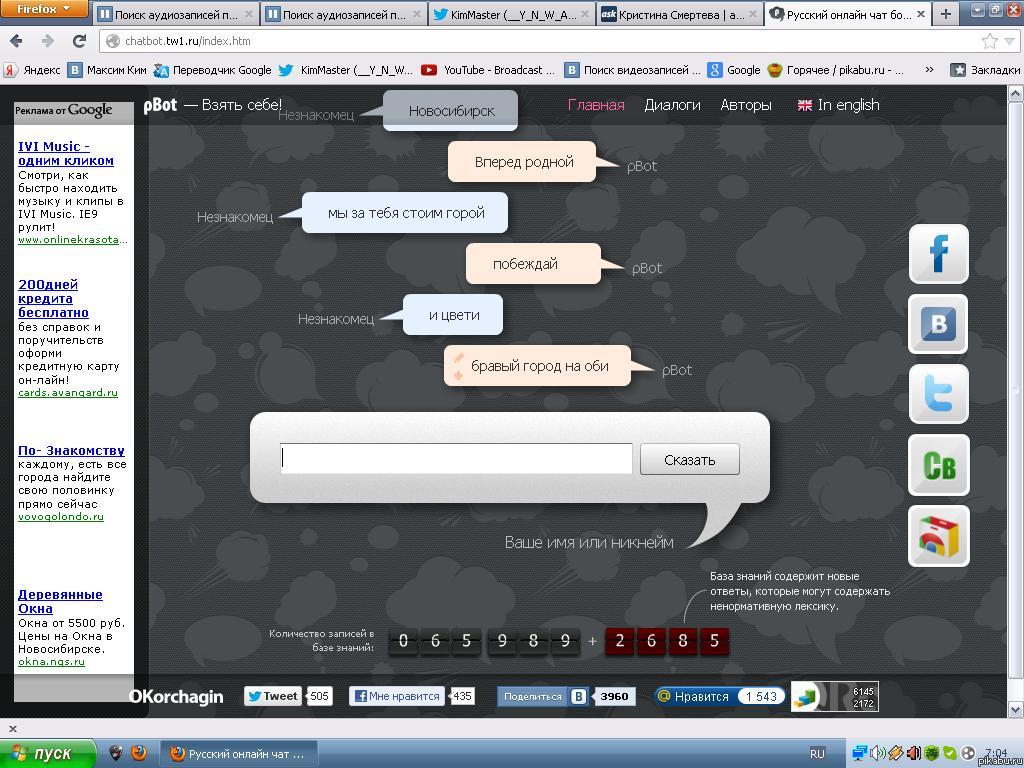This screenshot has width=1024, height=768.
Task: Switch language via In english link
Action: [x=838, y=105]
